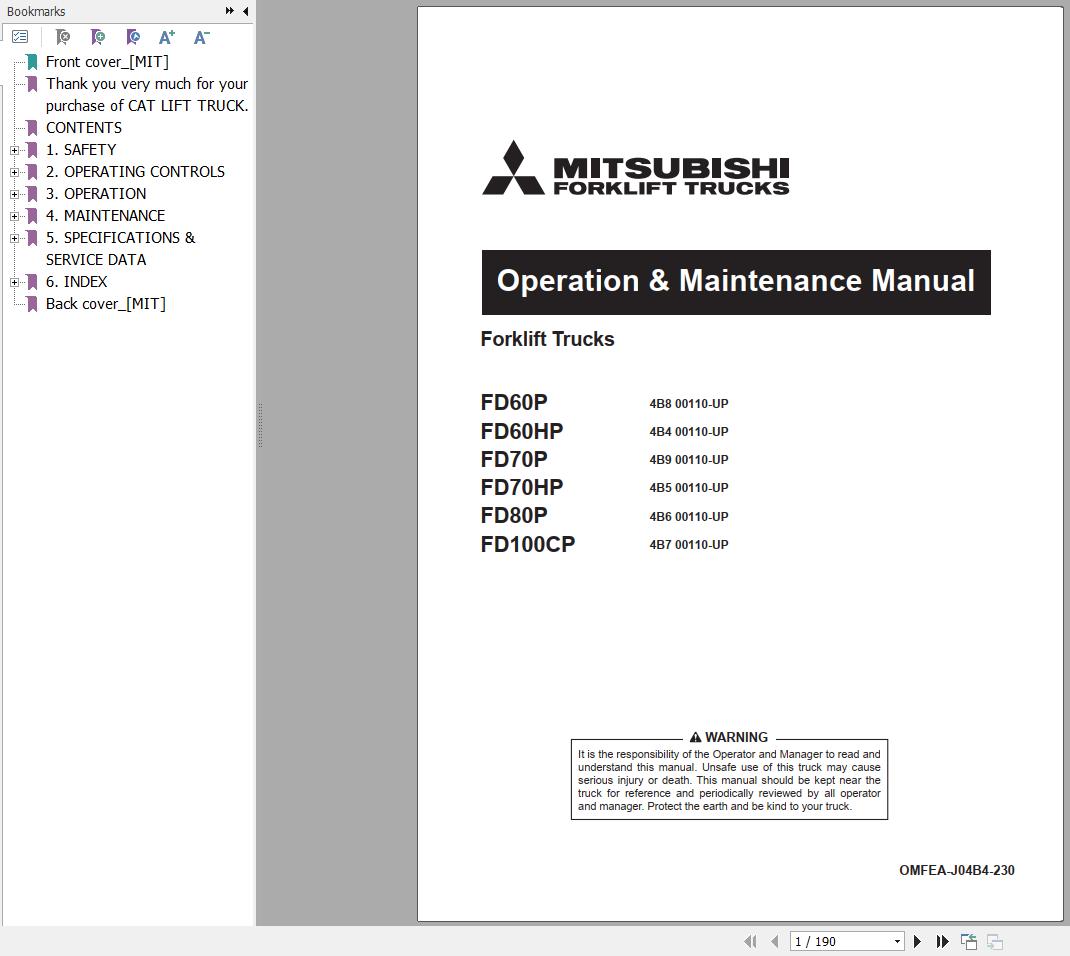Collapse the Bookmarks panel with left arrow
This screenshot has height=956, width=1070.
pyautogui.click(x=246, y=11)
